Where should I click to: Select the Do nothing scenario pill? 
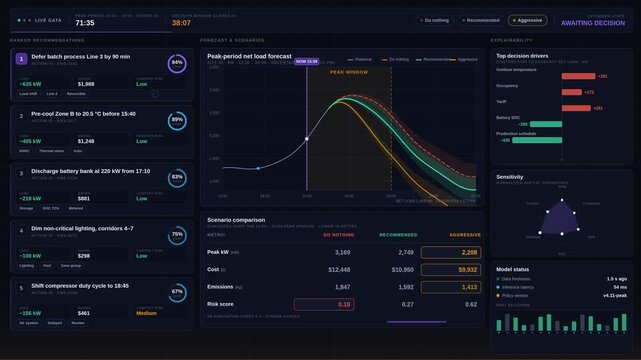pos(434,20)
